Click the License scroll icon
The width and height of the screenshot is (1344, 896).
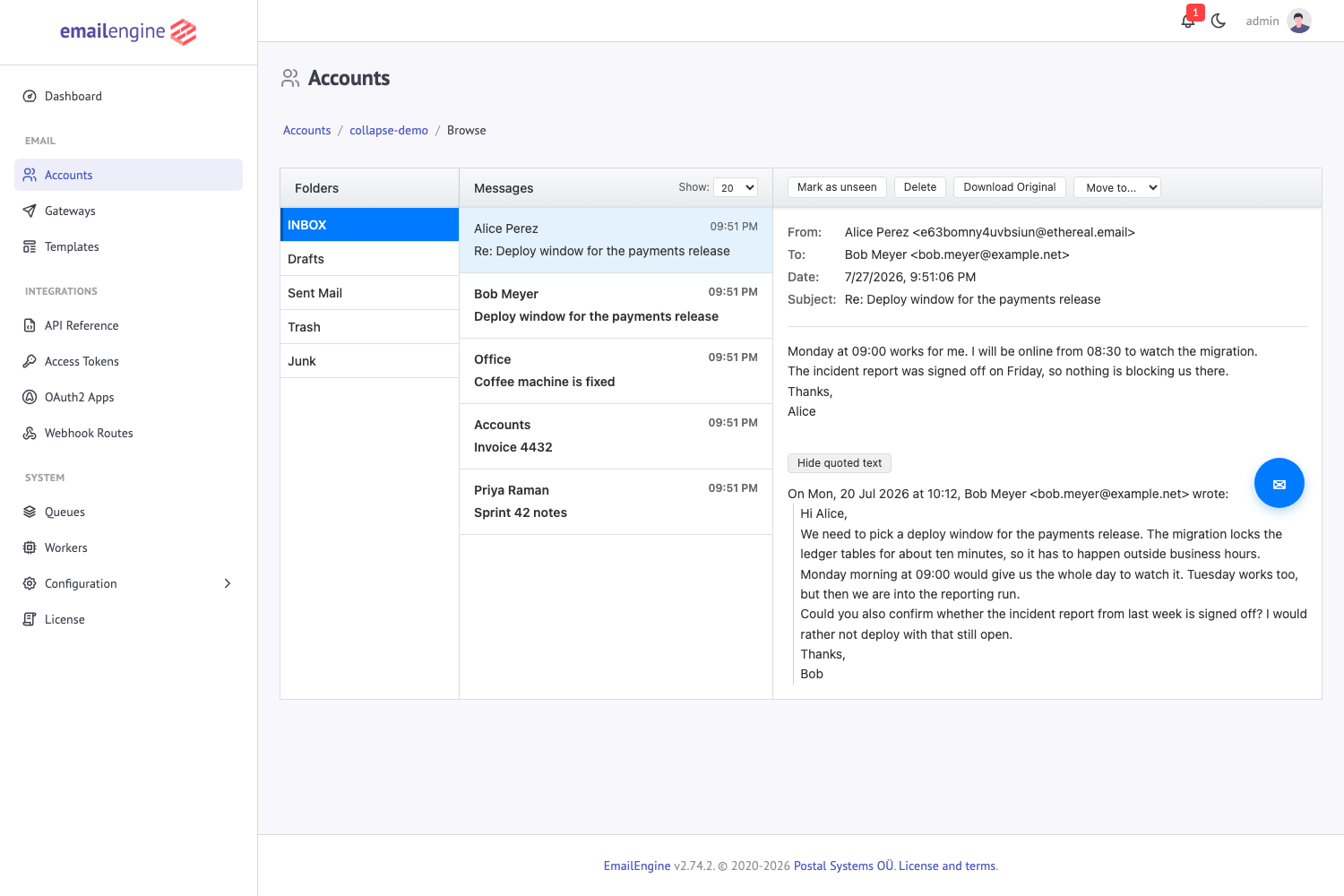(x=30, y=619)
